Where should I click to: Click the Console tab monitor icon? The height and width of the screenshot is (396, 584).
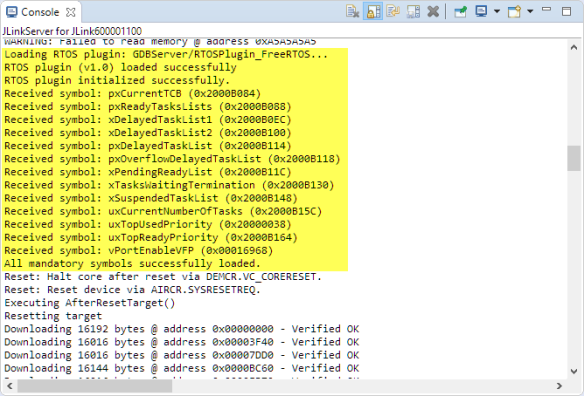pyautogui.click(x=12, y=12)
